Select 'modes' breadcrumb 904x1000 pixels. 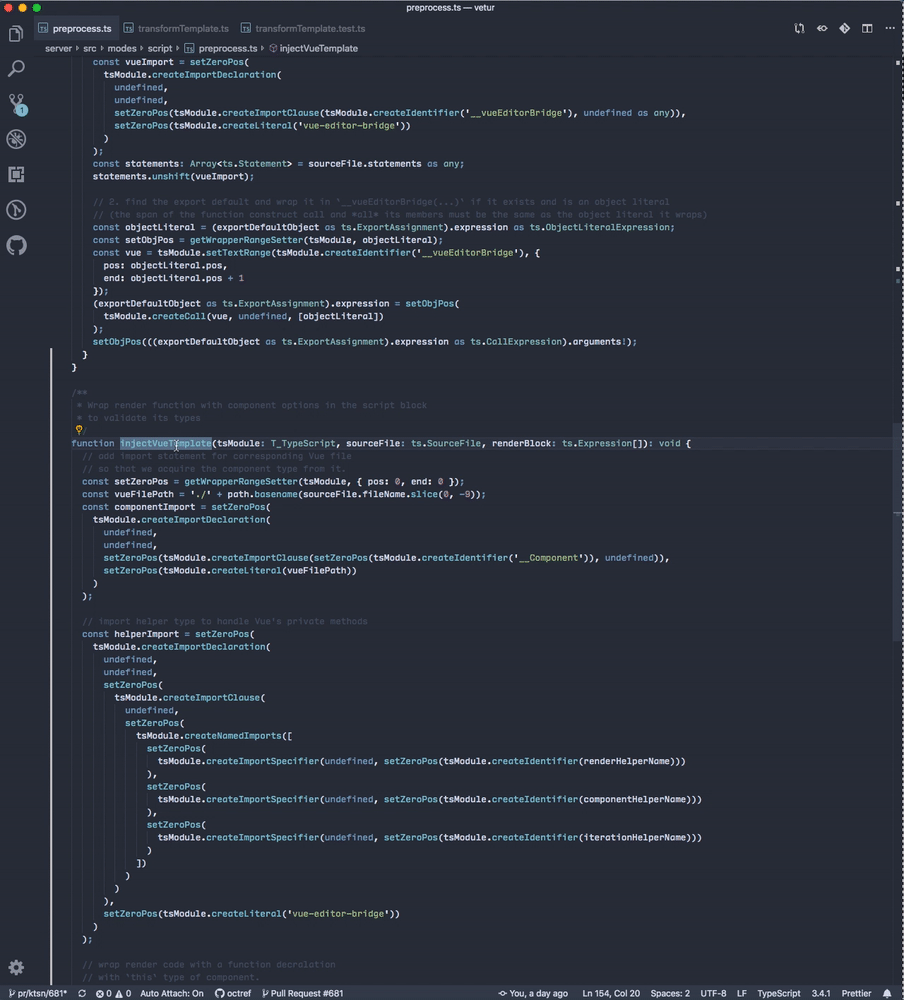tap(121, 48)
